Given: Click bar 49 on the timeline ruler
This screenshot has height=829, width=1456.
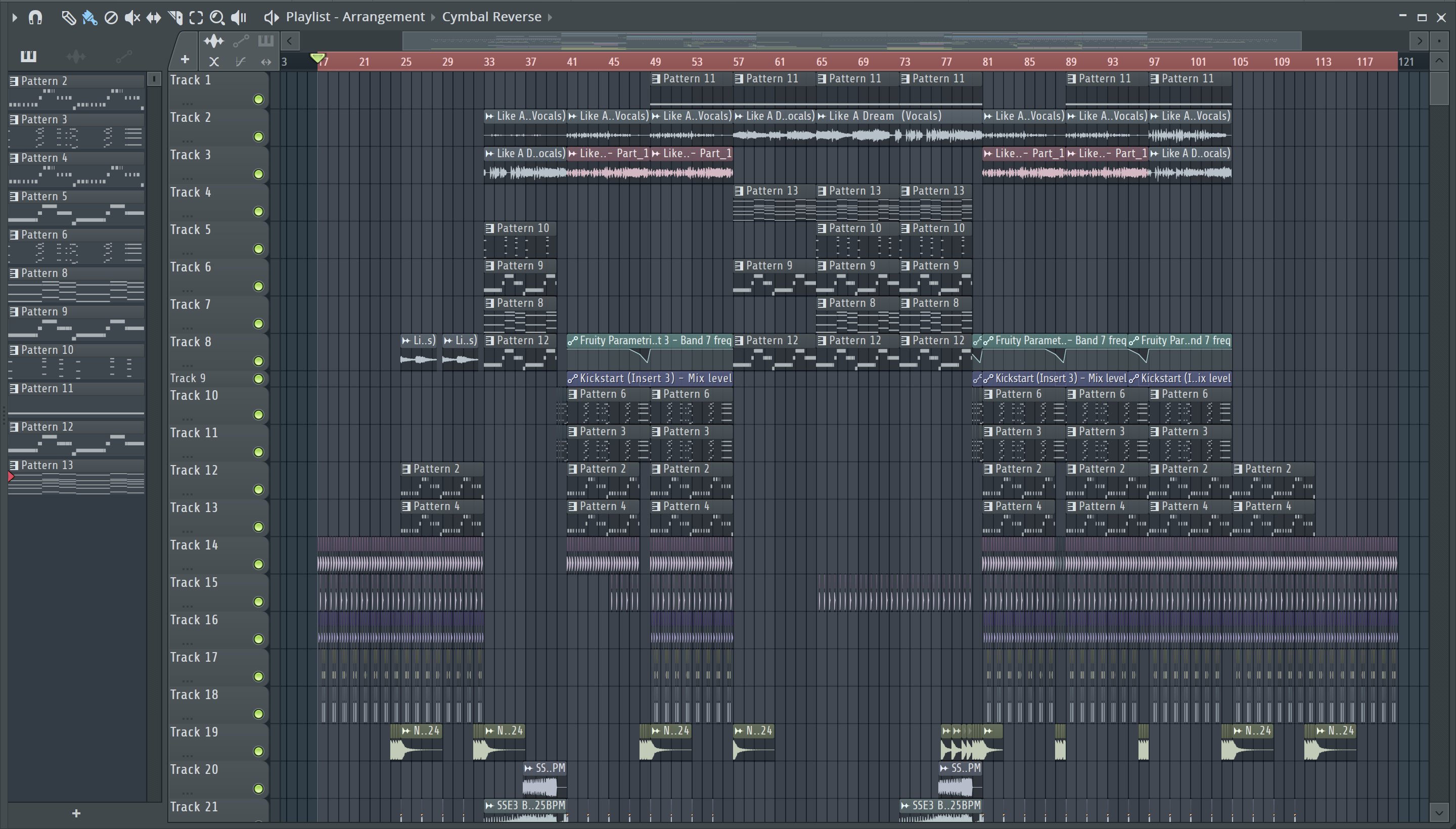Looking at the screenshot, I should (x=655, y=62).
